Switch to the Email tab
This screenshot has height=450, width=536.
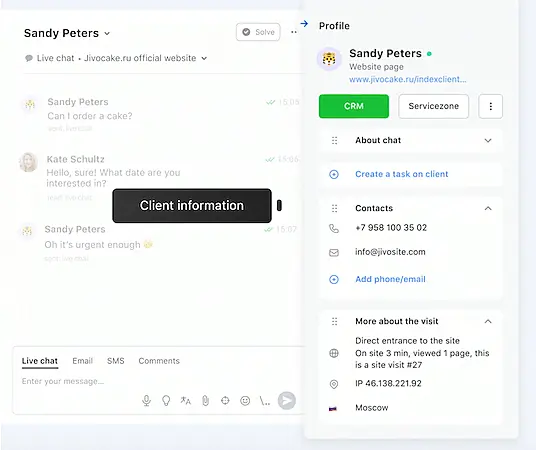pos(82,361)
